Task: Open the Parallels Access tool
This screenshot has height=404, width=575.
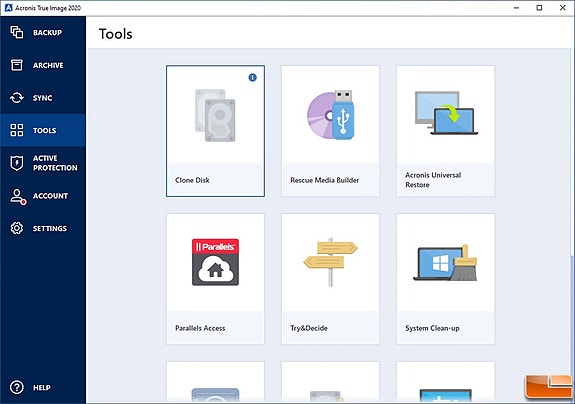Action: (215, 279)
